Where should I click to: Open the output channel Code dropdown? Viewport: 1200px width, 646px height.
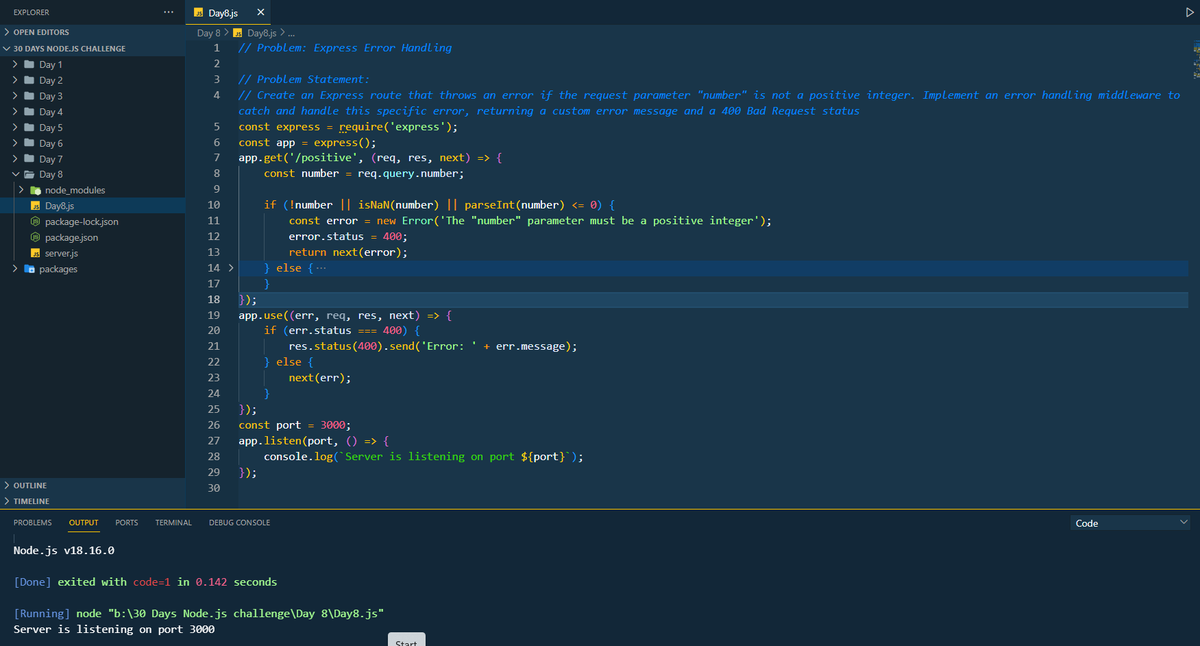[x=1132, y=523]
